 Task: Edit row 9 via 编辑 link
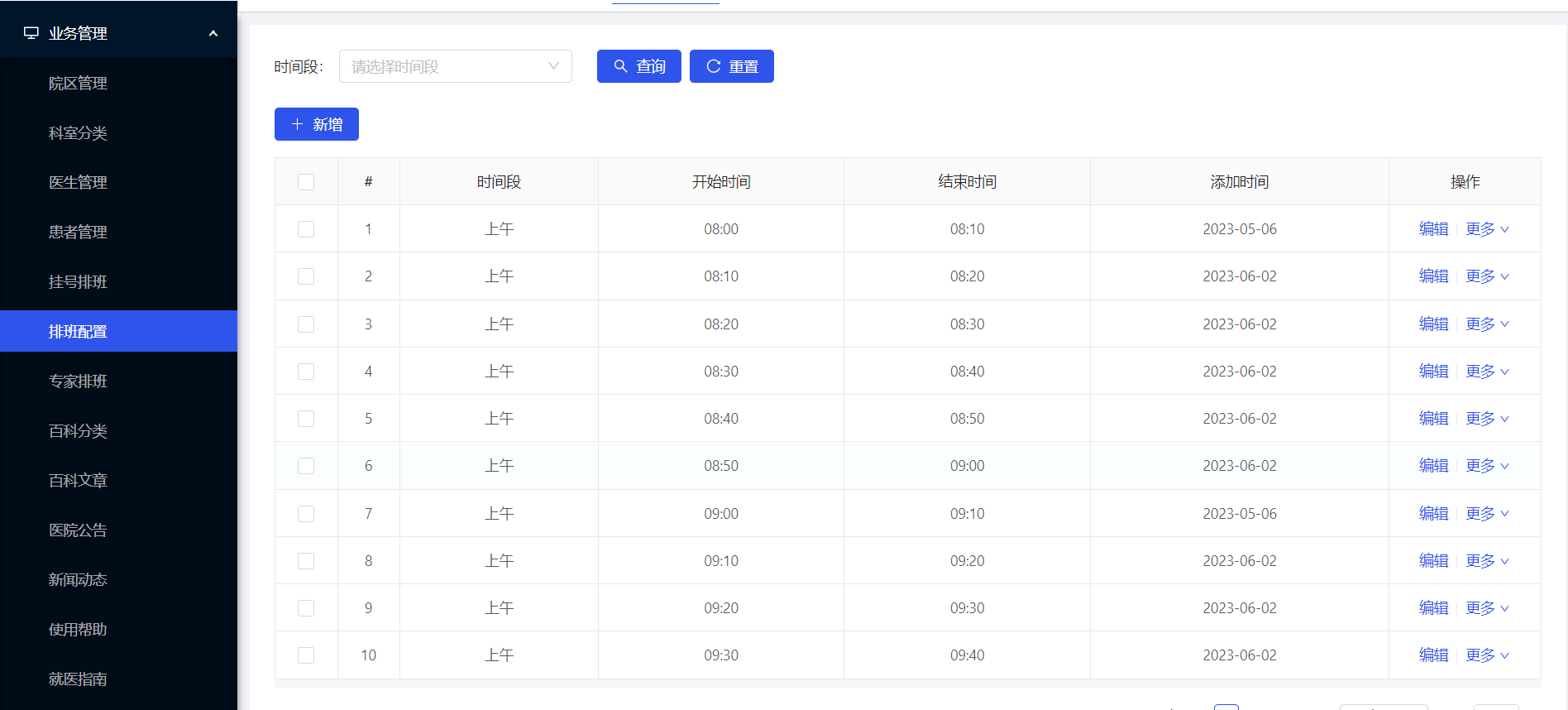pyautogui.click(x=1433, y=608)
